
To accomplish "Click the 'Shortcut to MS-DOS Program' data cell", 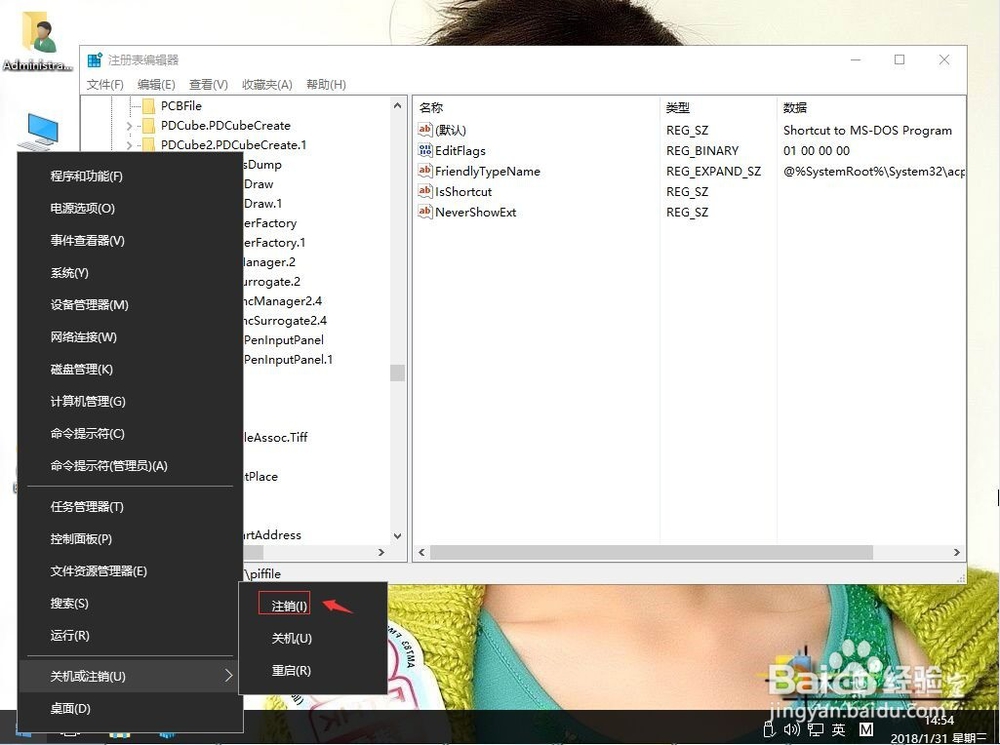I will [867, 130].
